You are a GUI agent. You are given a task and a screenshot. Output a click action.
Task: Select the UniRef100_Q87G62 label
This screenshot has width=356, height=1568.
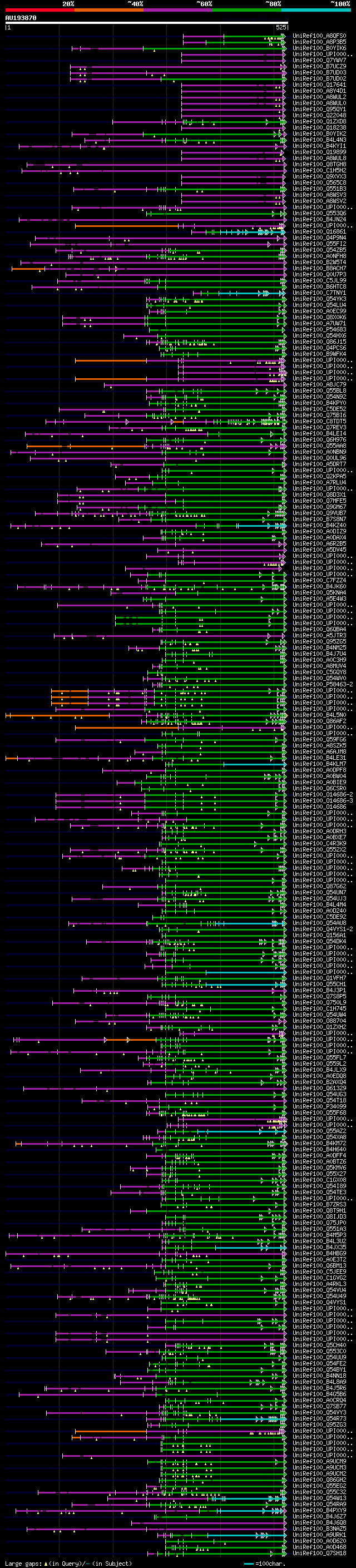click(x=319, y=887)
